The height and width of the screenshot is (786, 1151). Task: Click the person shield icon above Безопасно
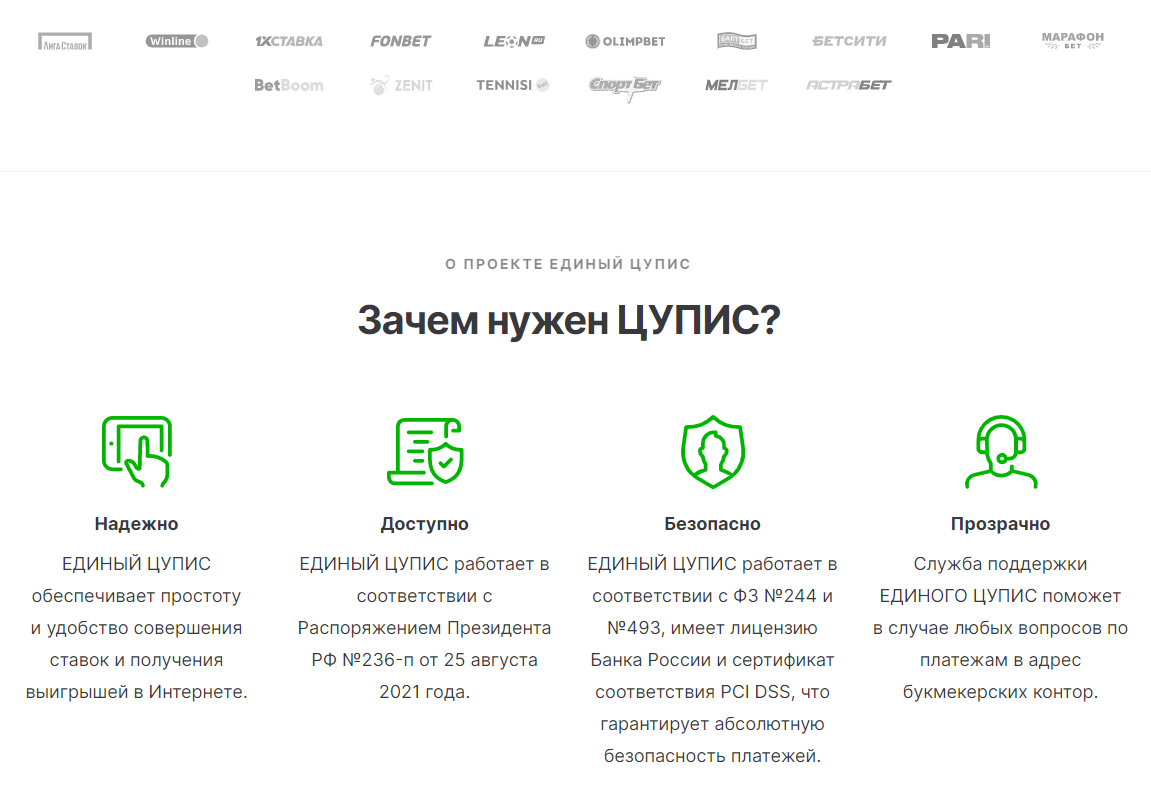click(x=713, y=451)
